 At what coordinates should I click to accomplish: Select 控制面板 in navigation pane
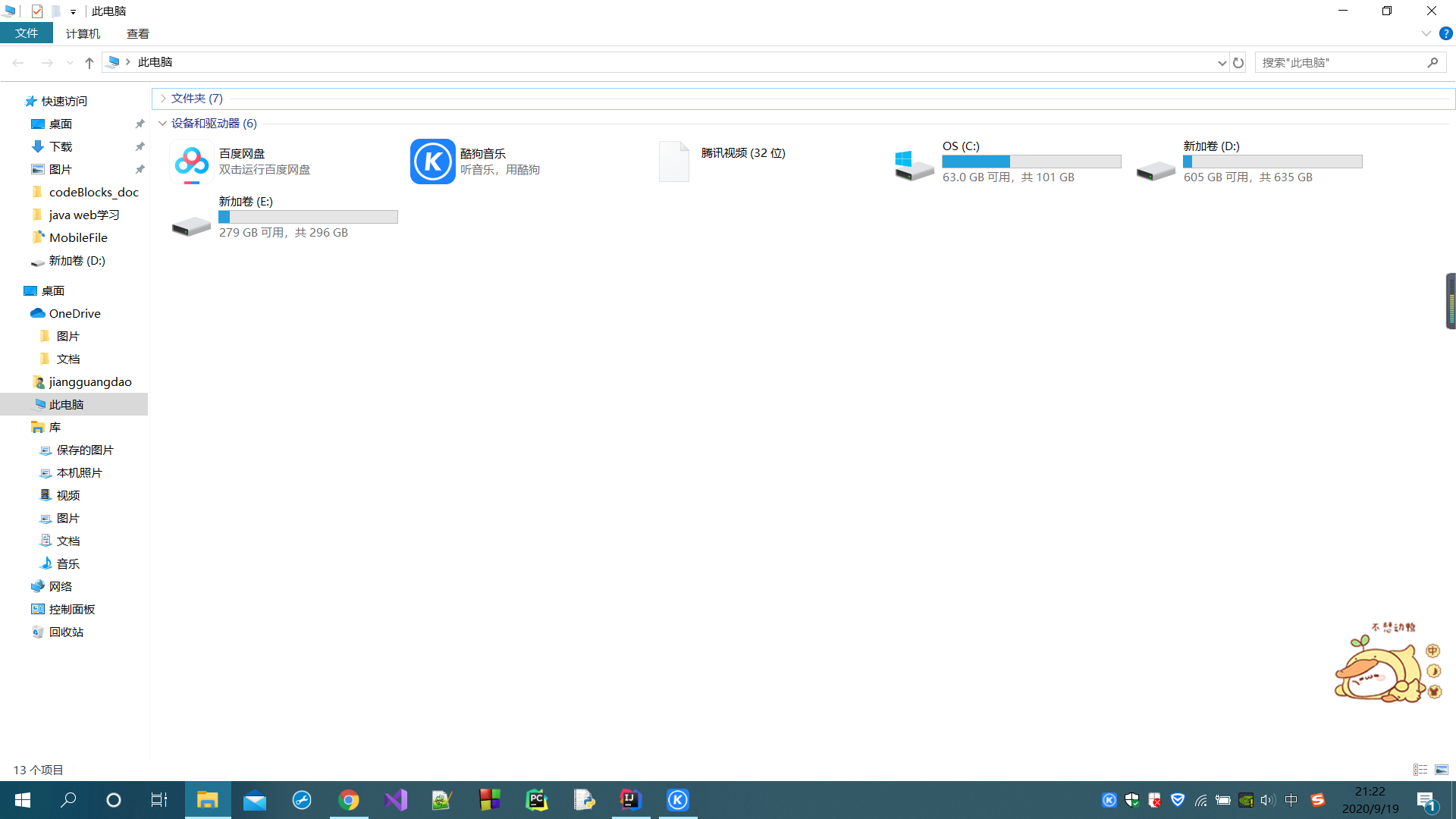pos(71,609)
